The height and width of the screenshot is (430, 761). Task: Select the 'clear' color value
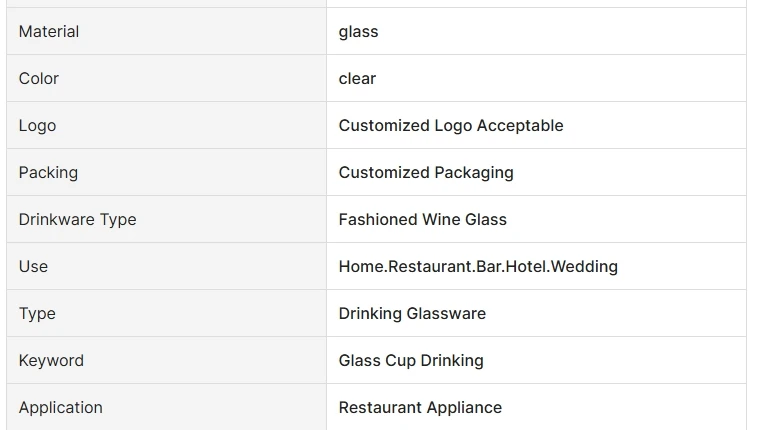coord(357,79)
